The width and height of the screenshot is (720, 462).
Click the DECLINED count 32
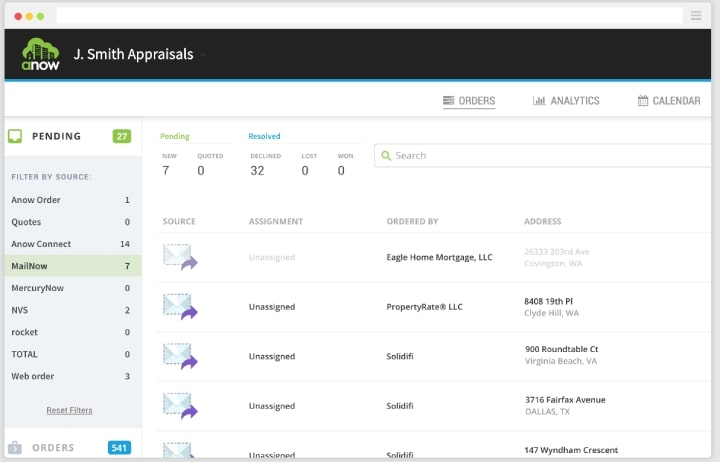257,171
